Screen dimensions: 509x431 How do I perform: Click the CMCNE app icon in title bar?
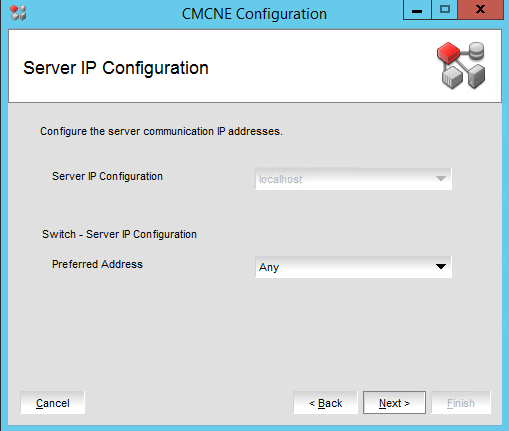[18, 13]
